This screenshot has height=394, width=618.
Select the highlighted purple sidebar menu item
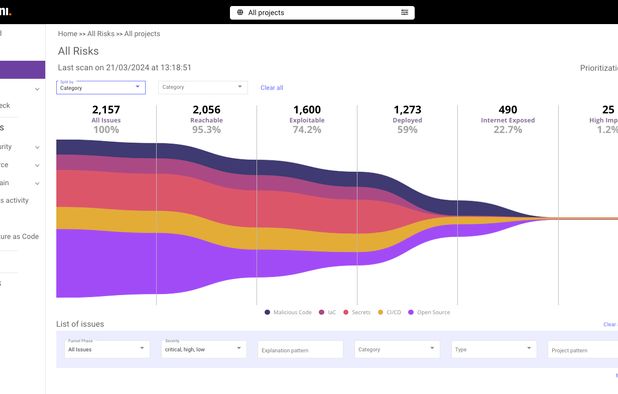point(22,70)
